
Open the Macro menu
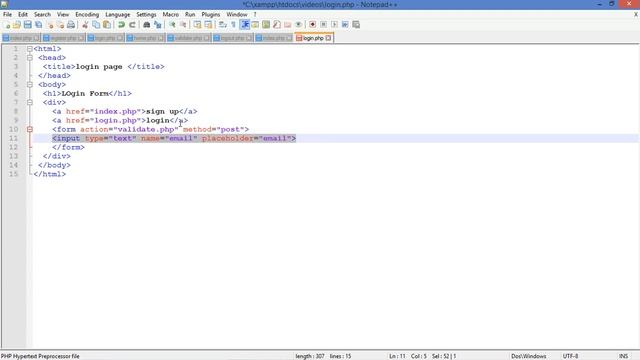pyautogui.click(x=171, y=14)
